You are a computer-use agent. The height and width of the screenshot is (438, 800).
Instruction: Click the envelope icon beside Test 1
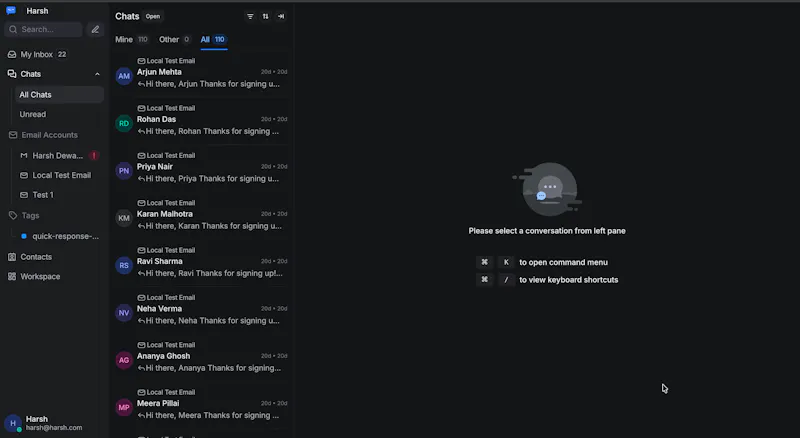click(x=23, y=195)
